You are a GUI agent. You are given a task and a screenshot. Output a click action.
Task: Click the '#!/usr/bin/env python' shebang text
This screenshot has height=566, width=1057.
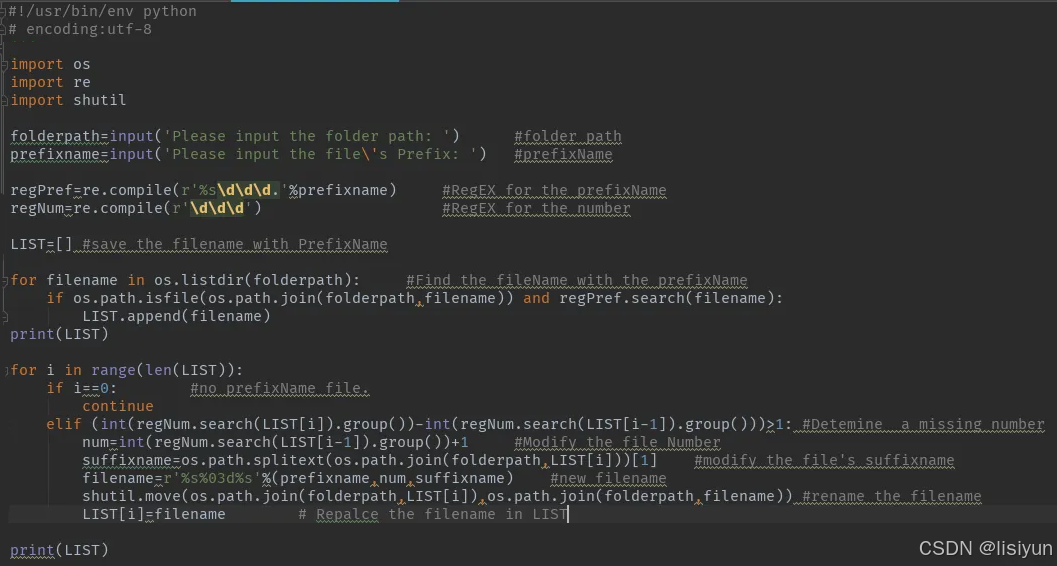tap(102, 11)
